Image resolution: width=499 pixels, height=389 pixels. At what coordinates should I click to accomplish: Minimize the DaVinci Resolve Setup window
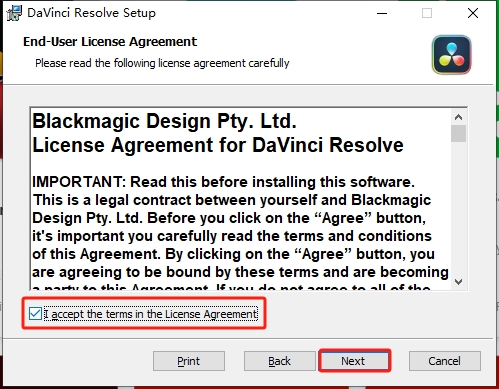tap(382, 13)
